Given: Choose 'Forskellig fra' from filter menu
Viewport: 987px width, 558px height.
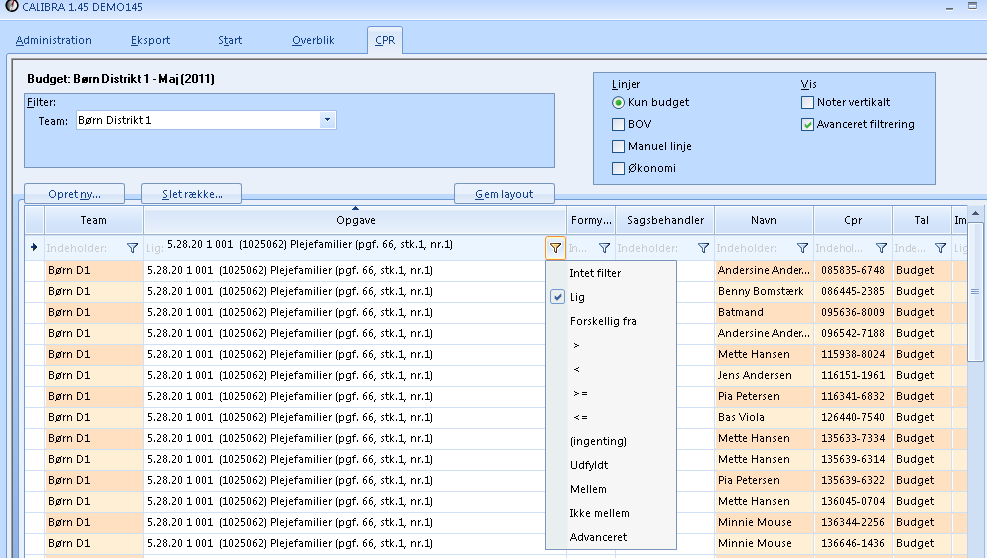Looking at the screenshot, I should (602, 321).
